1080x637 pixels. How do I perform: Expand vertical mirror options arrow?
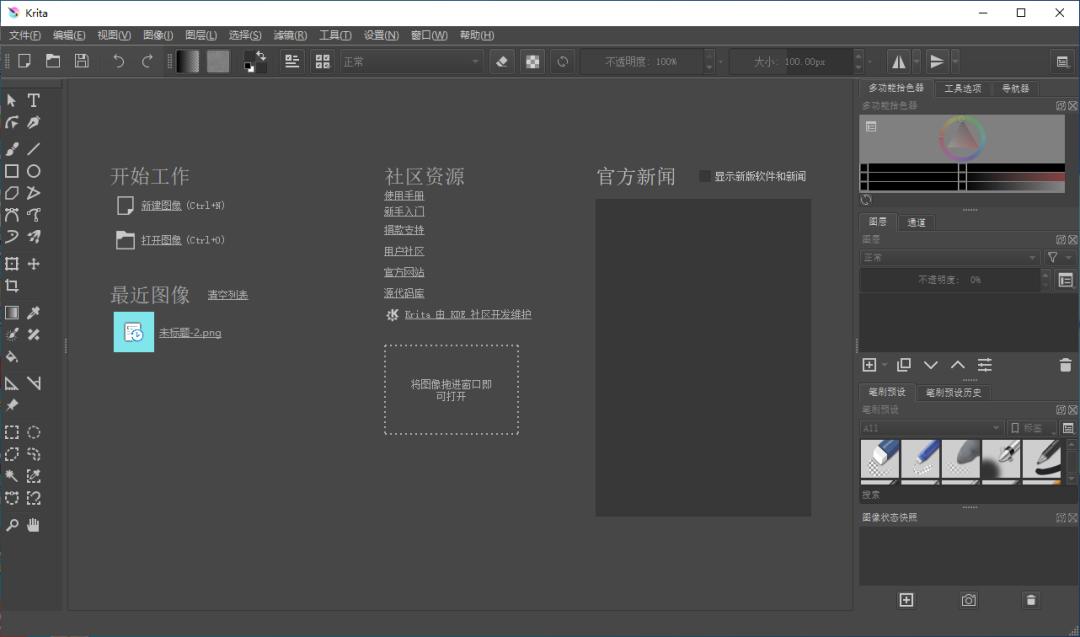click(x=955, y=61)
